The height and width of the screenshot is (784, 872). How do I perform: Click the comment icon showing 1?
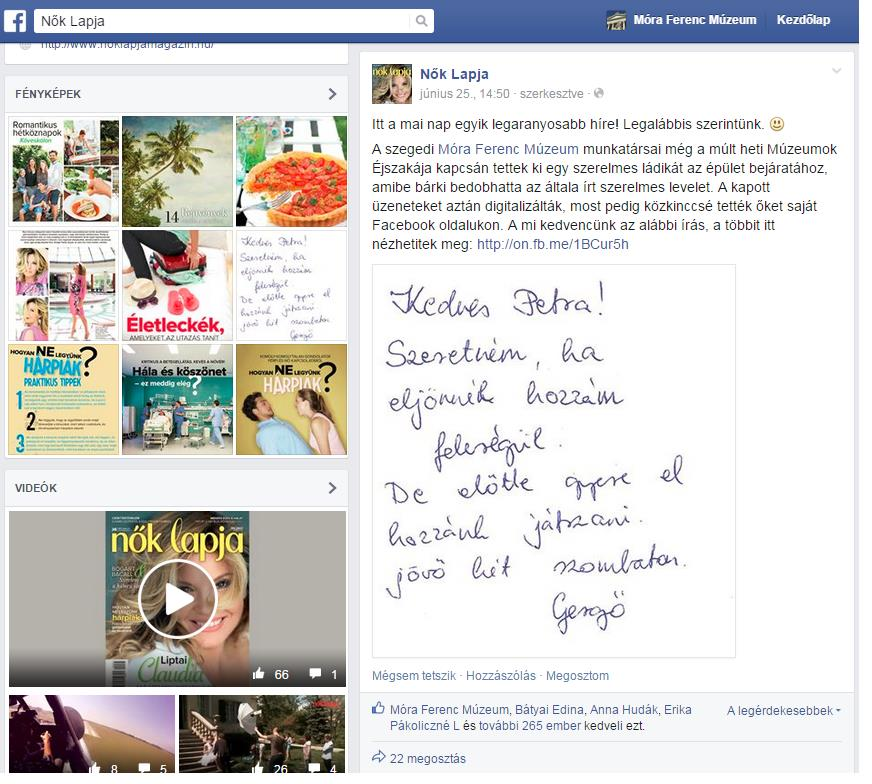315,674
